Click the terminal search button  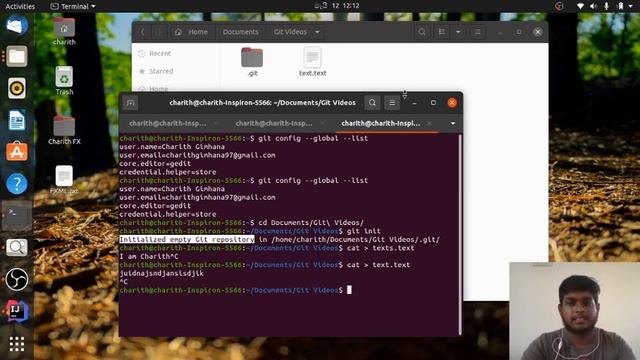[x=372, y=103]
